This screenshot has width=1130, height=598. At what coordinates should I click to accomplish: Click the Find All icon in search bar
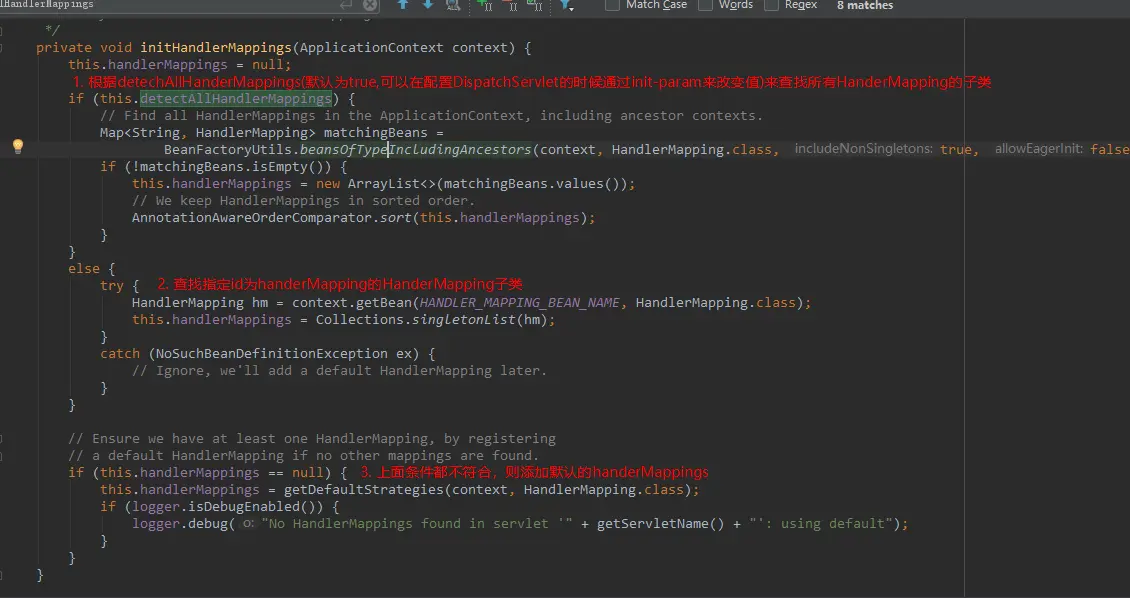coord(452,7)
